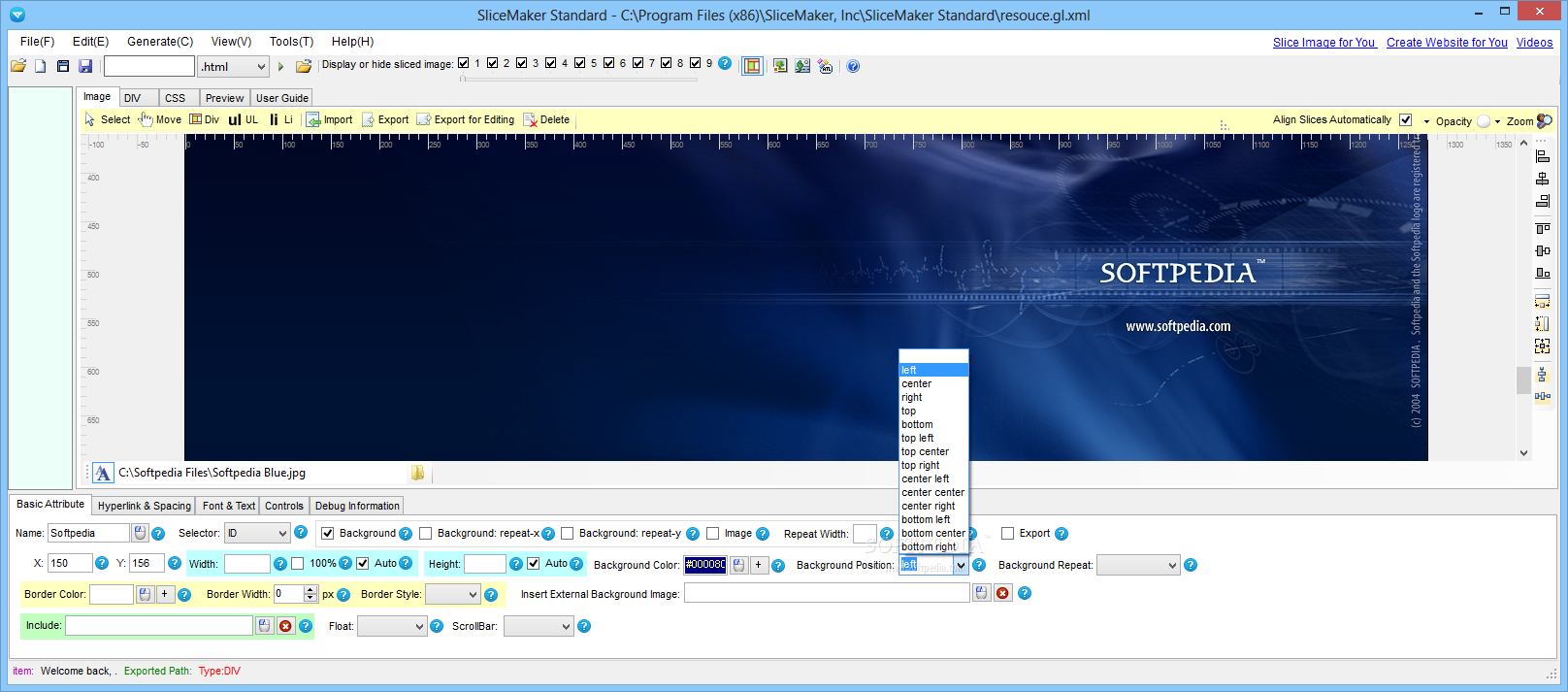Delete the selected slice
This screenshot has height=692, width=1568.
click(x=546, y=119)
